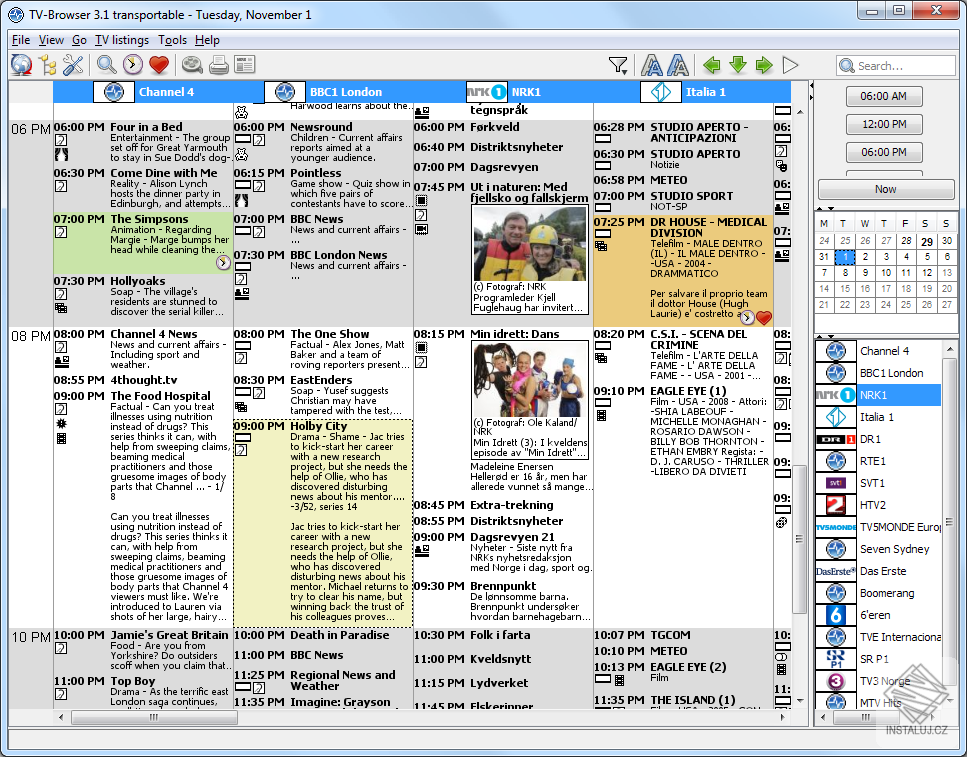
Task: Open settings via the wrench icon
Action: pos(74,64)
